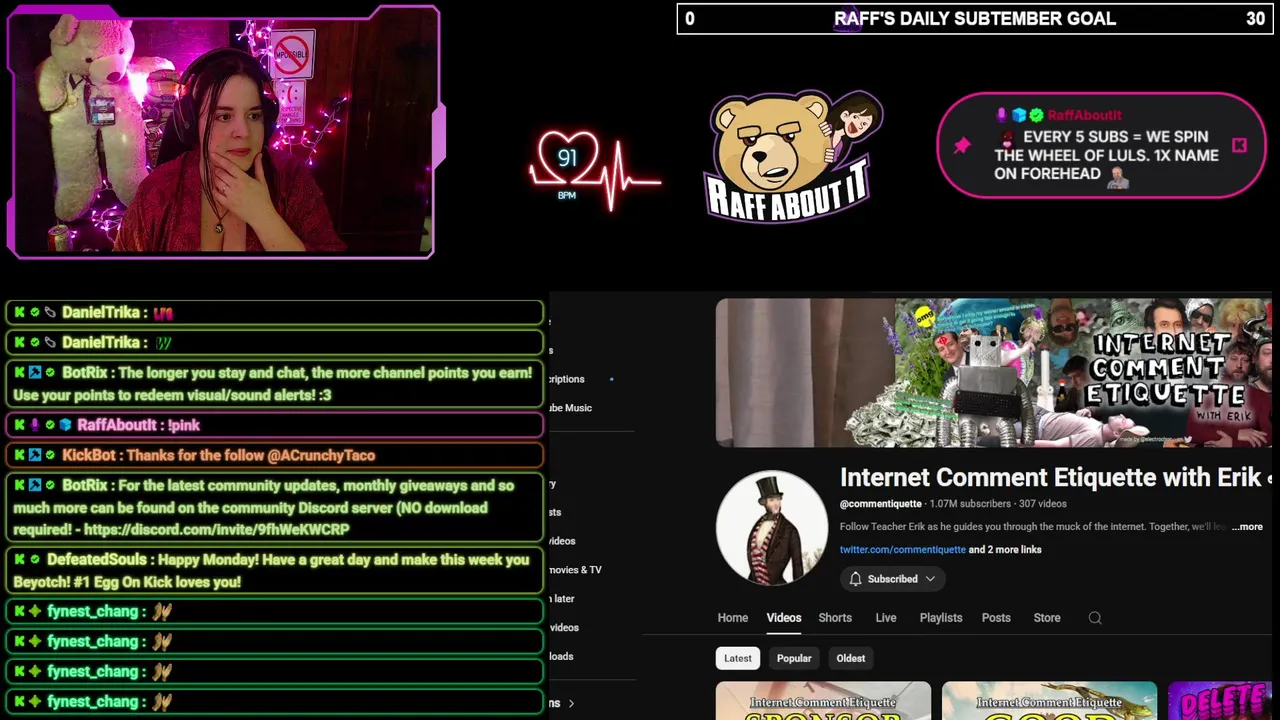Image resolution: width=1280 pixels, height=720 pixels.
Task: Click the Internet Comment Etiquette channel banner
Action: (994, 372)
